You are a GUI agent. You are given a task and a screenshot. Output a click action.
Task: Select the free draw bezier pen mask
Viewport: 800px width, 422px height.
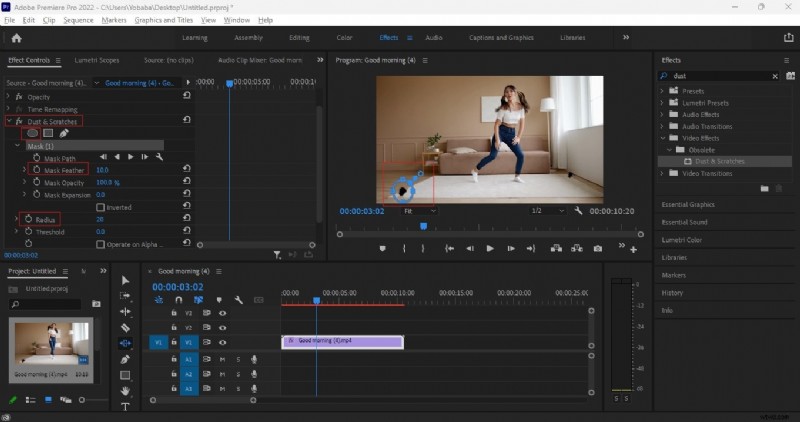pyautogui.click(x=64, y=133)
